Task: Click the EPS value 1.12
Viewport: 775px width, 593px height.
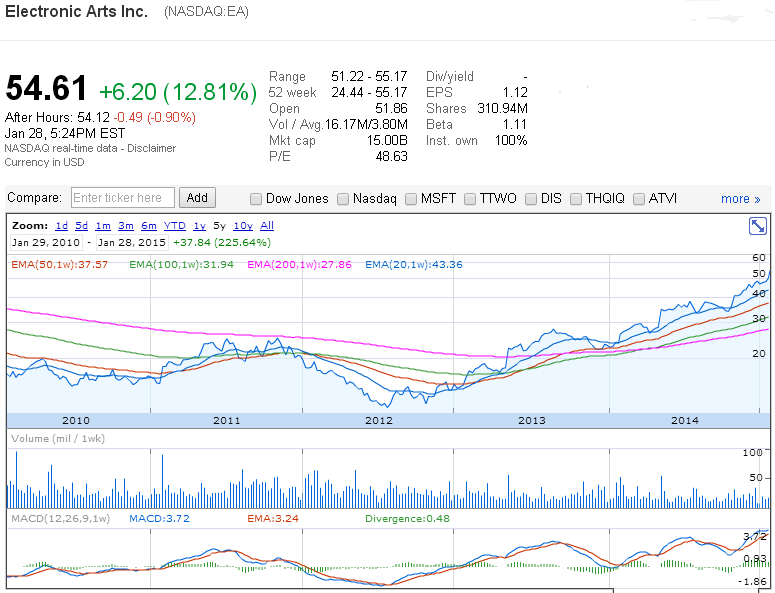Action: click(515, 92)
